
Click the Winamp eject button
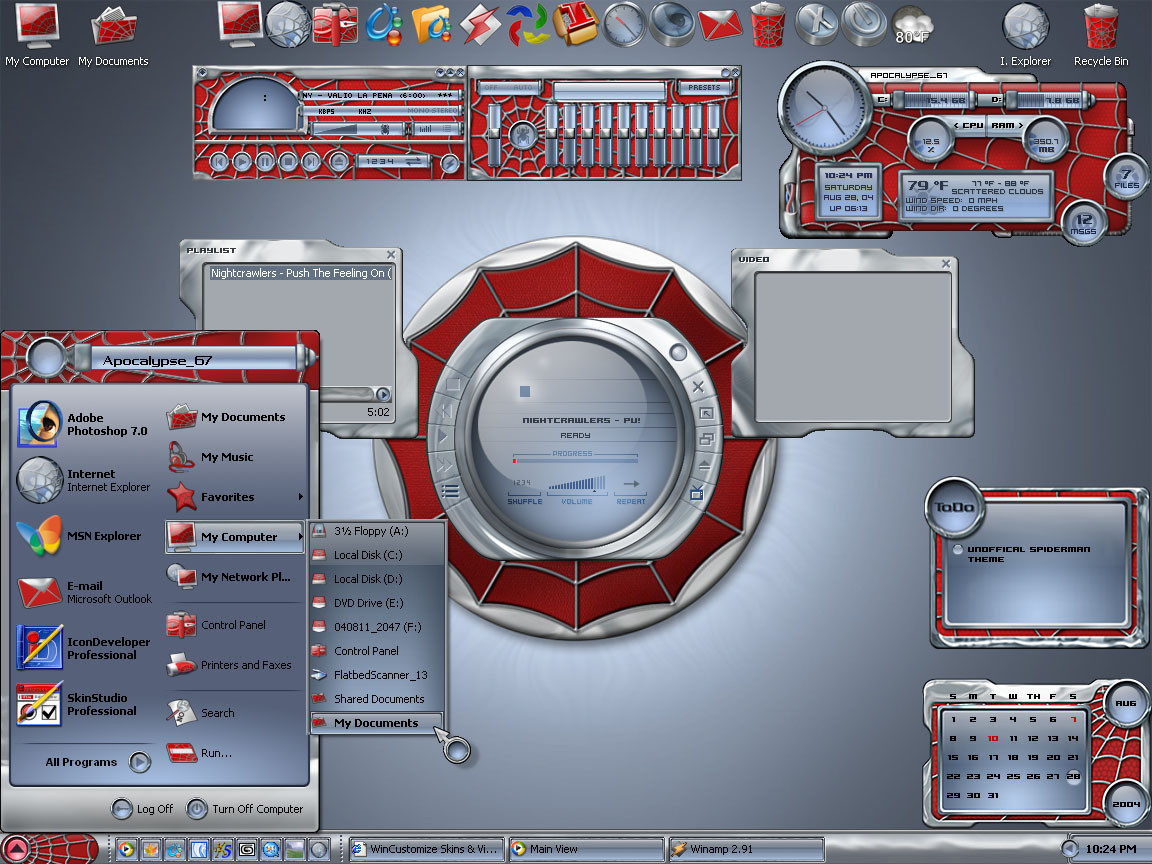click(339, 161)
